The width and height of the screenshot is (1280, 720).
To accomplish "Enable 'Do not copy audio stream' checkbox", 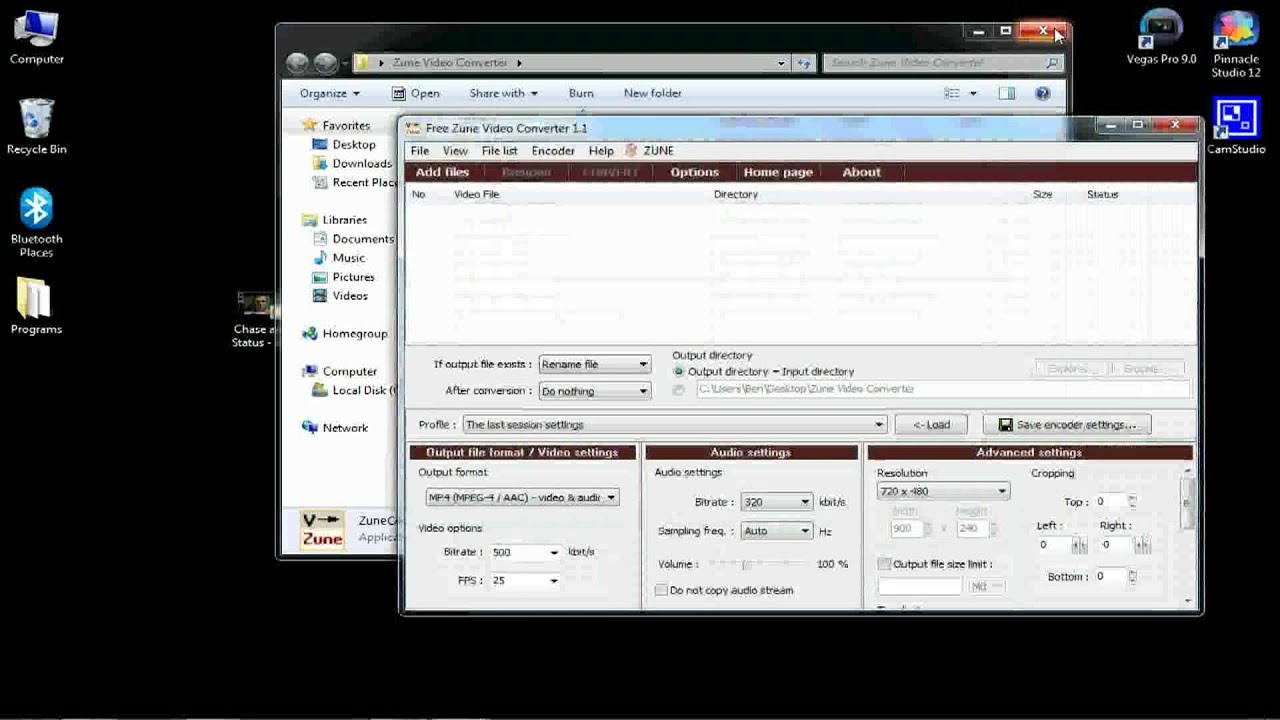I will pyautogui.click(x=661, y=590).
